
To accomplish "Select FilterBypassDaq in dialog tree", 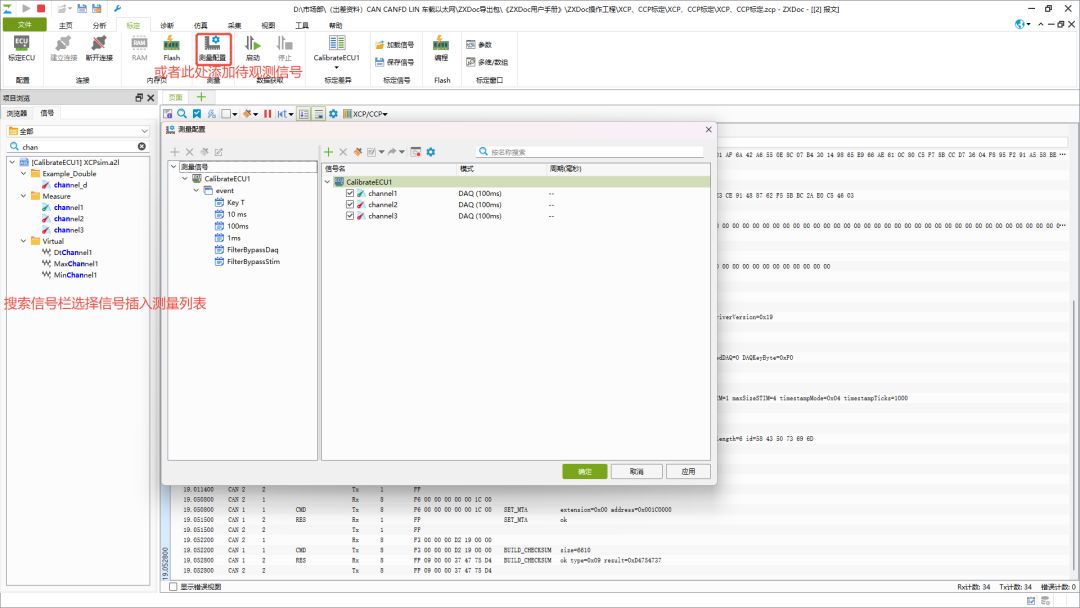I will click(x=253, y=250).
